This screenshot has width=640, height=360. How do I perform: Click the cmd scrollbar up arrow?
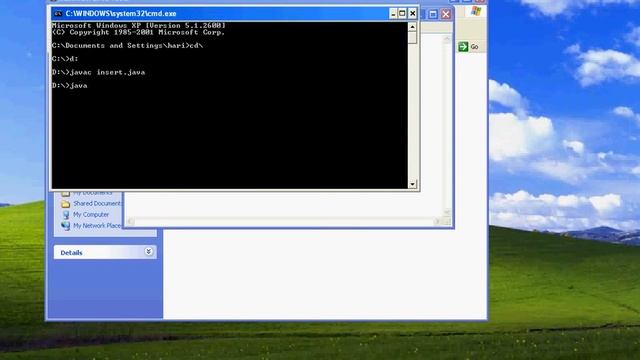(412, 27)
